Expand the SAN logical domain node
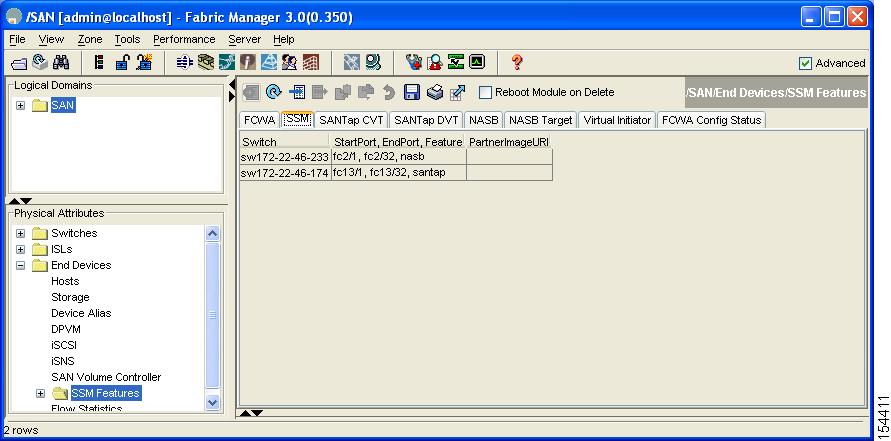Image resolution: width=891 pixels, height=441 pixels. (20, 106)
